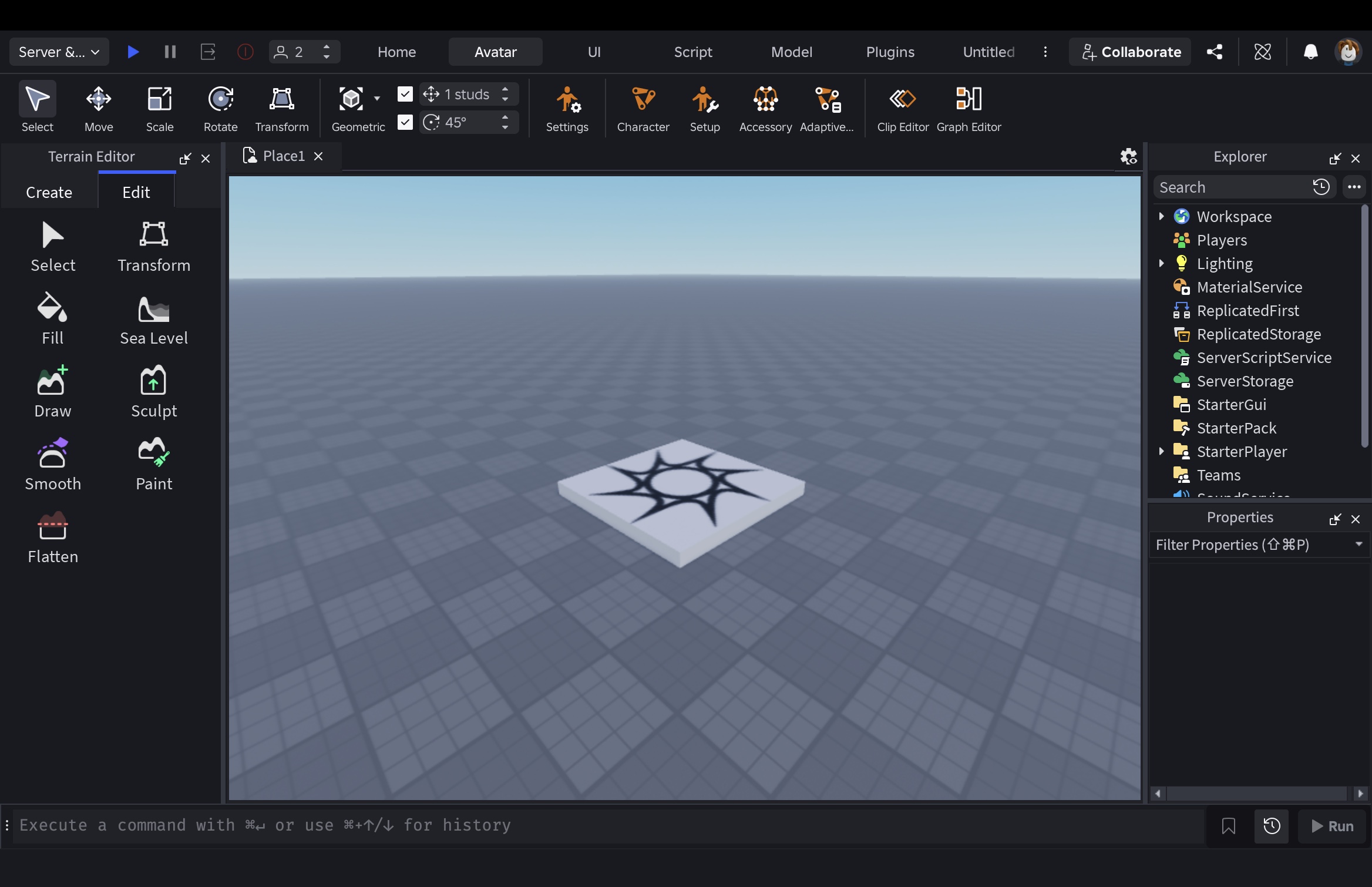
Task: Open the Sea Level terrain tool
Action: pyautogui.click(x=154, y=319)
